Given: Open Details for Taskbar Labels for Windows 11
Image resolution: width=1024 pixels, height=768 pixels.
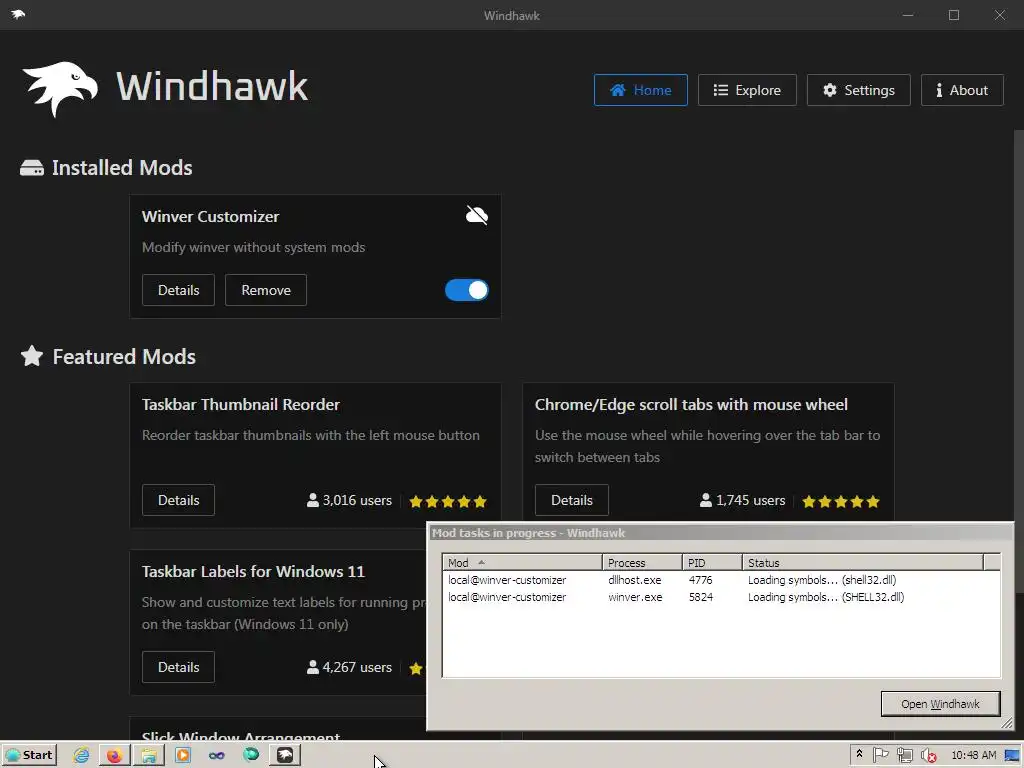Looking at the screenshot, I should 178,667.
